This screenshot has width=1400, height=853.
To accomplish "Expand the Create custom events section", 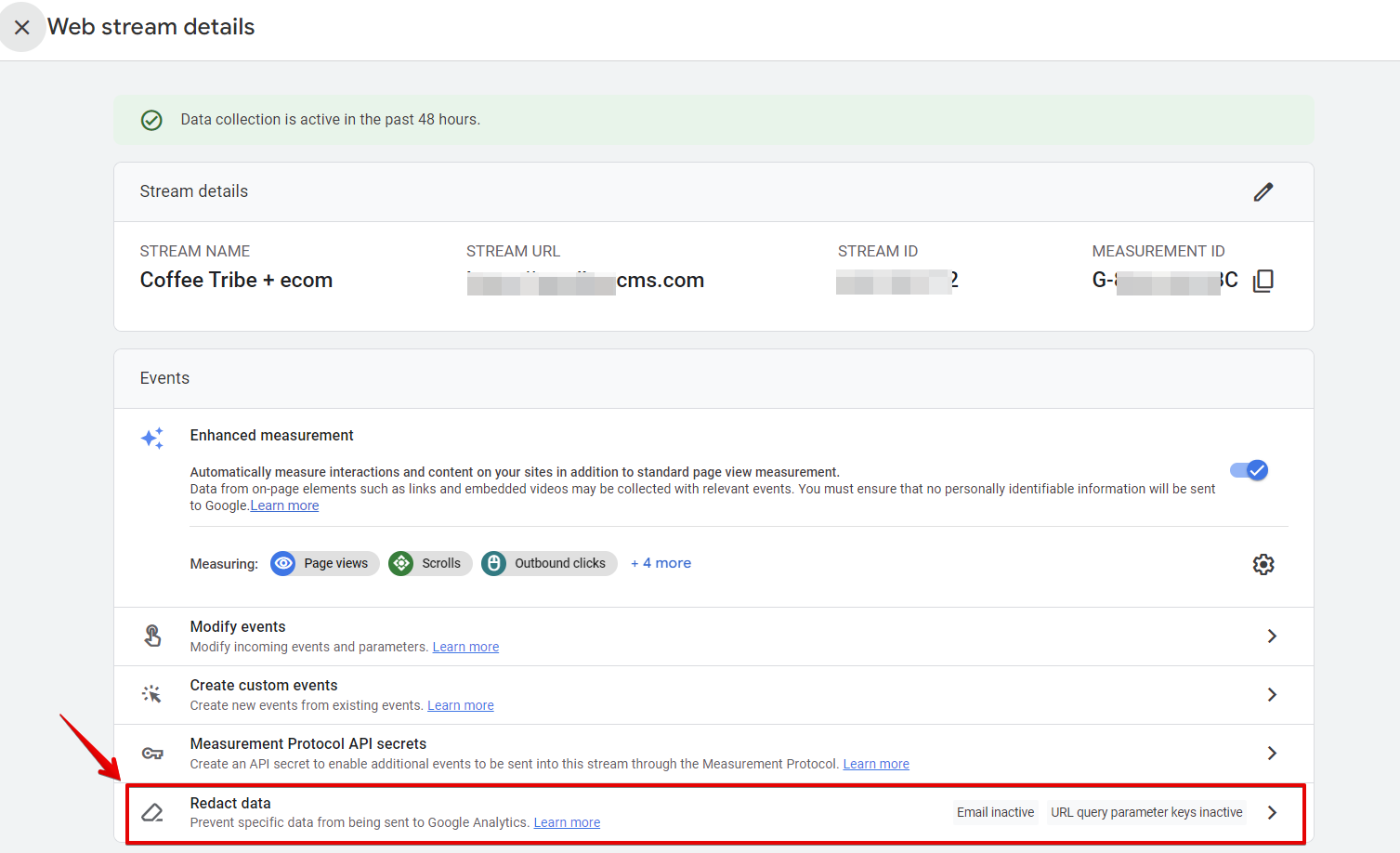I will [1272, 694].
